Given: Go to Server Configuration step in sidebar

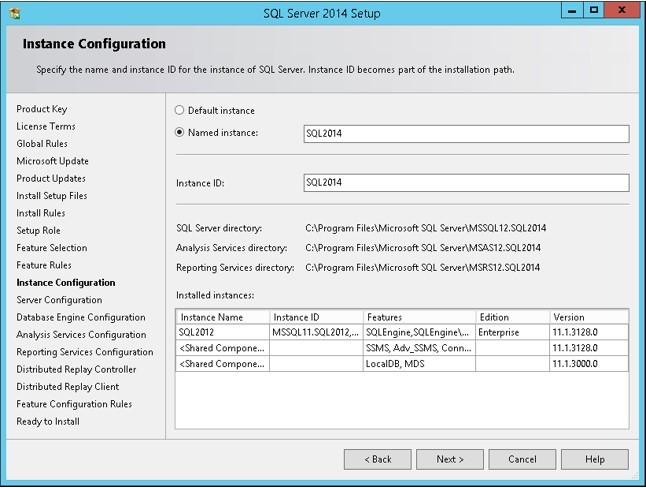Looking at the screenshot, I should pos(59,300).
